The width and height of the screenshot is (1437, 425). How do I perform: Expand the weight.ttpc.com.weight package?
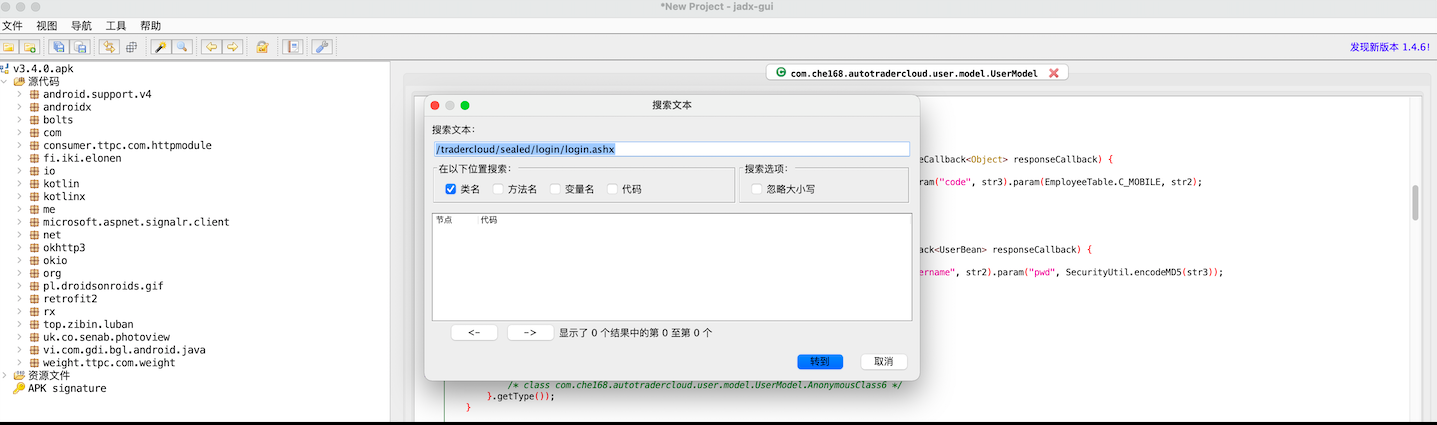click(19, 363)
